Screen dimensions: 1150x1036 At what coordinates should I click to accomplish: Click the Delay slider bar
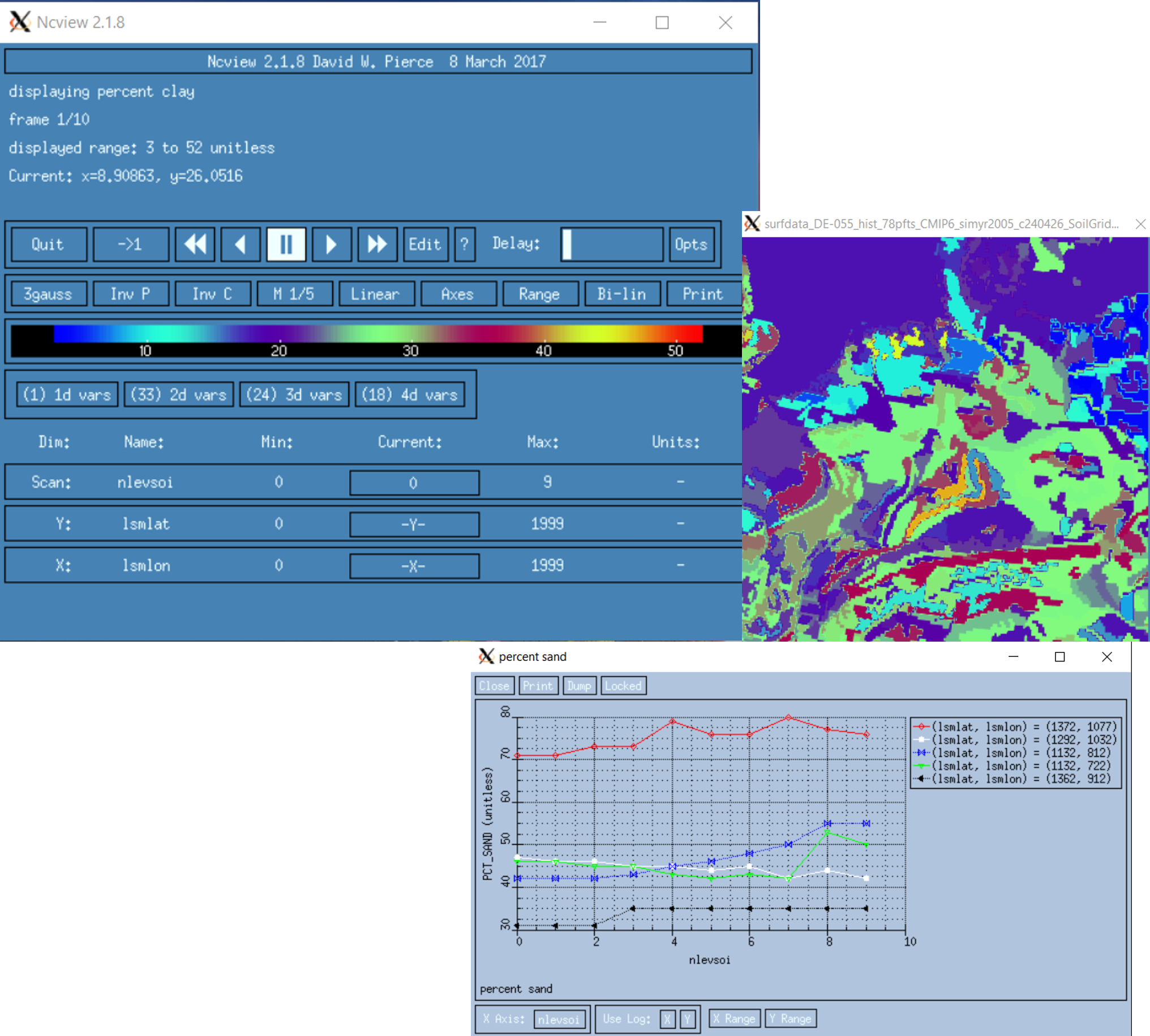point(611,245)
